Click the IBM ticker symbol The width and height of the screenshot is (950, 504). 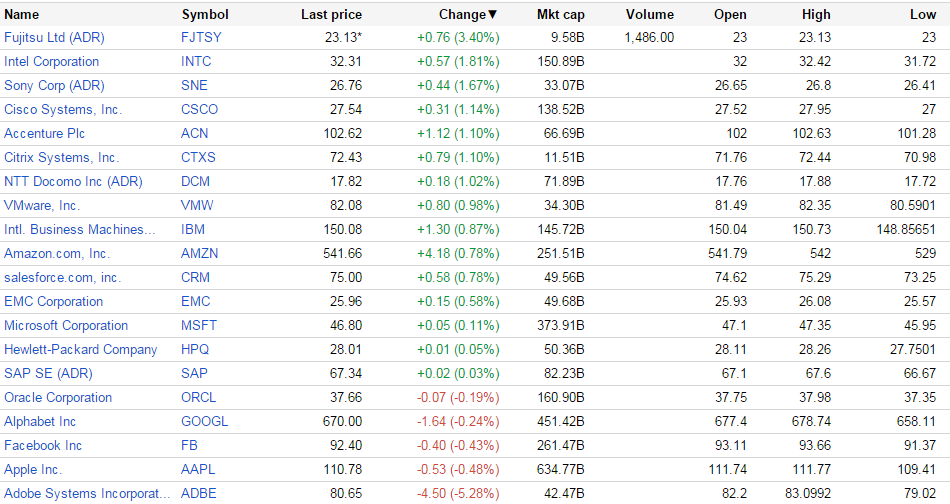[x=194, y=229]
